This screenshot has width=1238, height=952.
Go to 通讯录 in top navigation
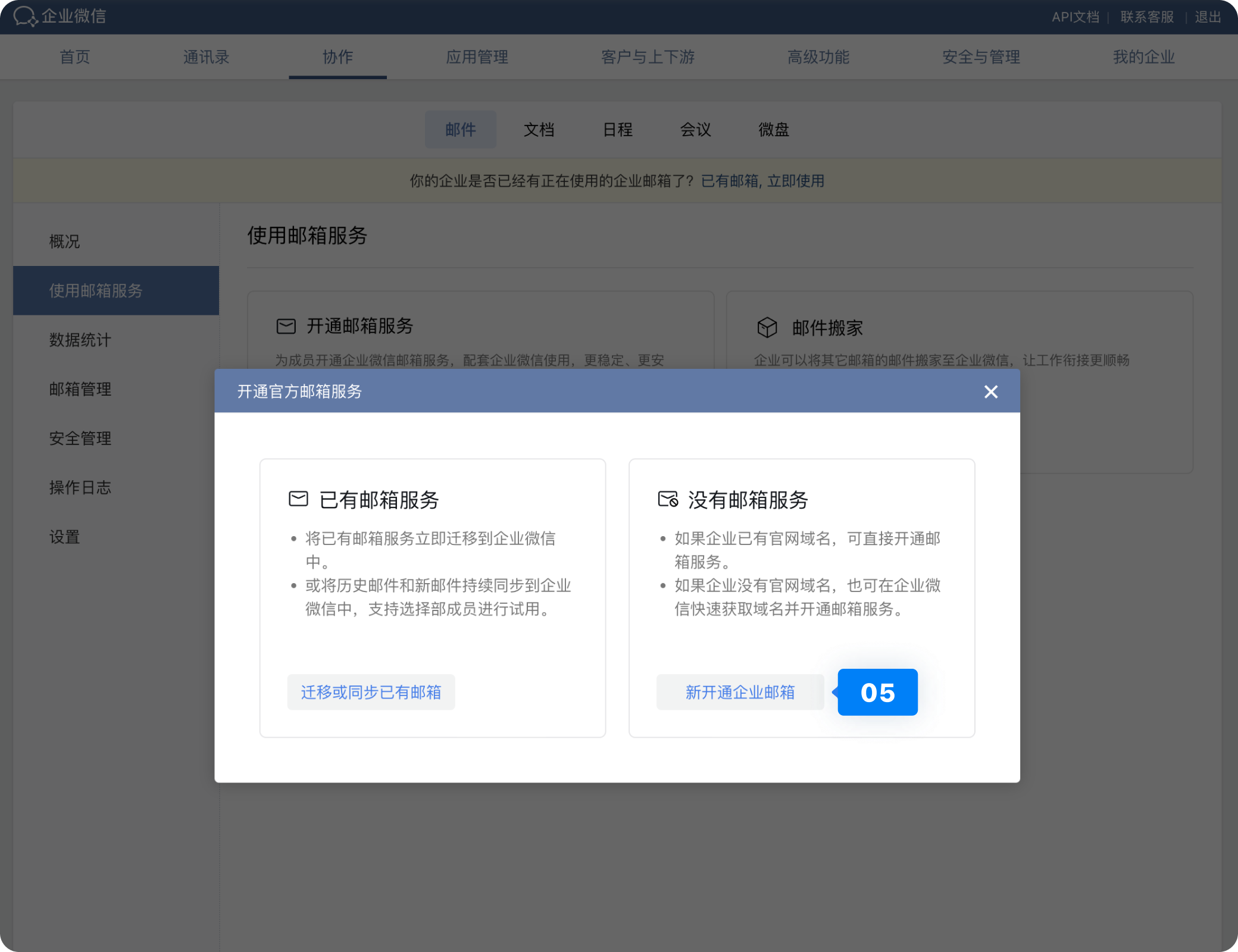[x=206, y=57]
